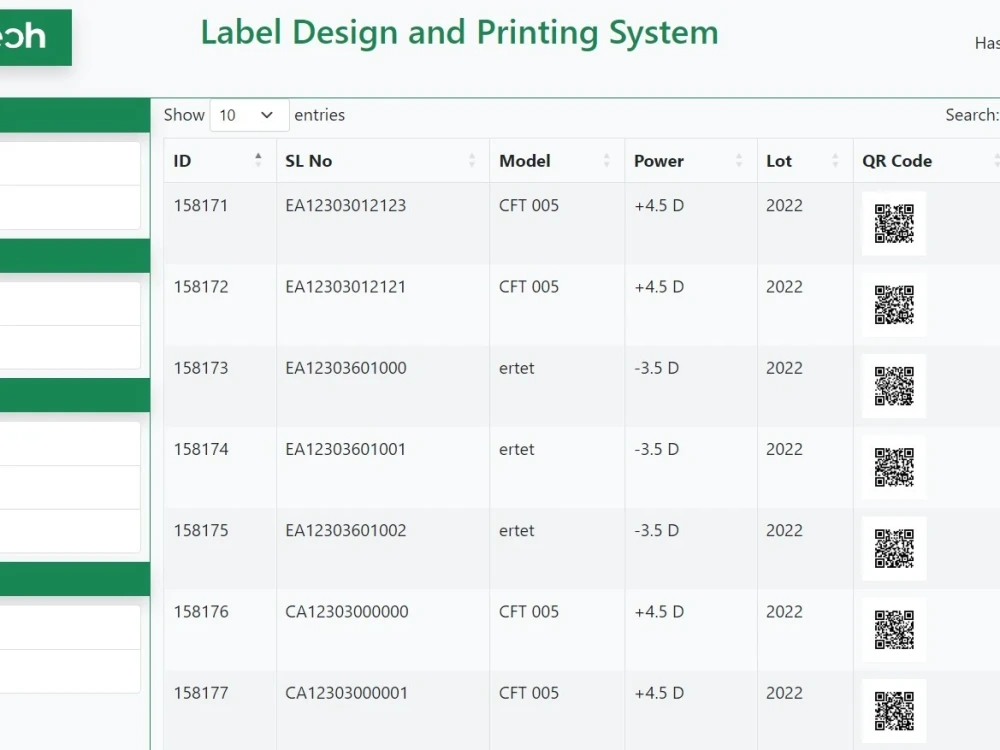Click serial number EA12303012121

[x=346, y=286]
